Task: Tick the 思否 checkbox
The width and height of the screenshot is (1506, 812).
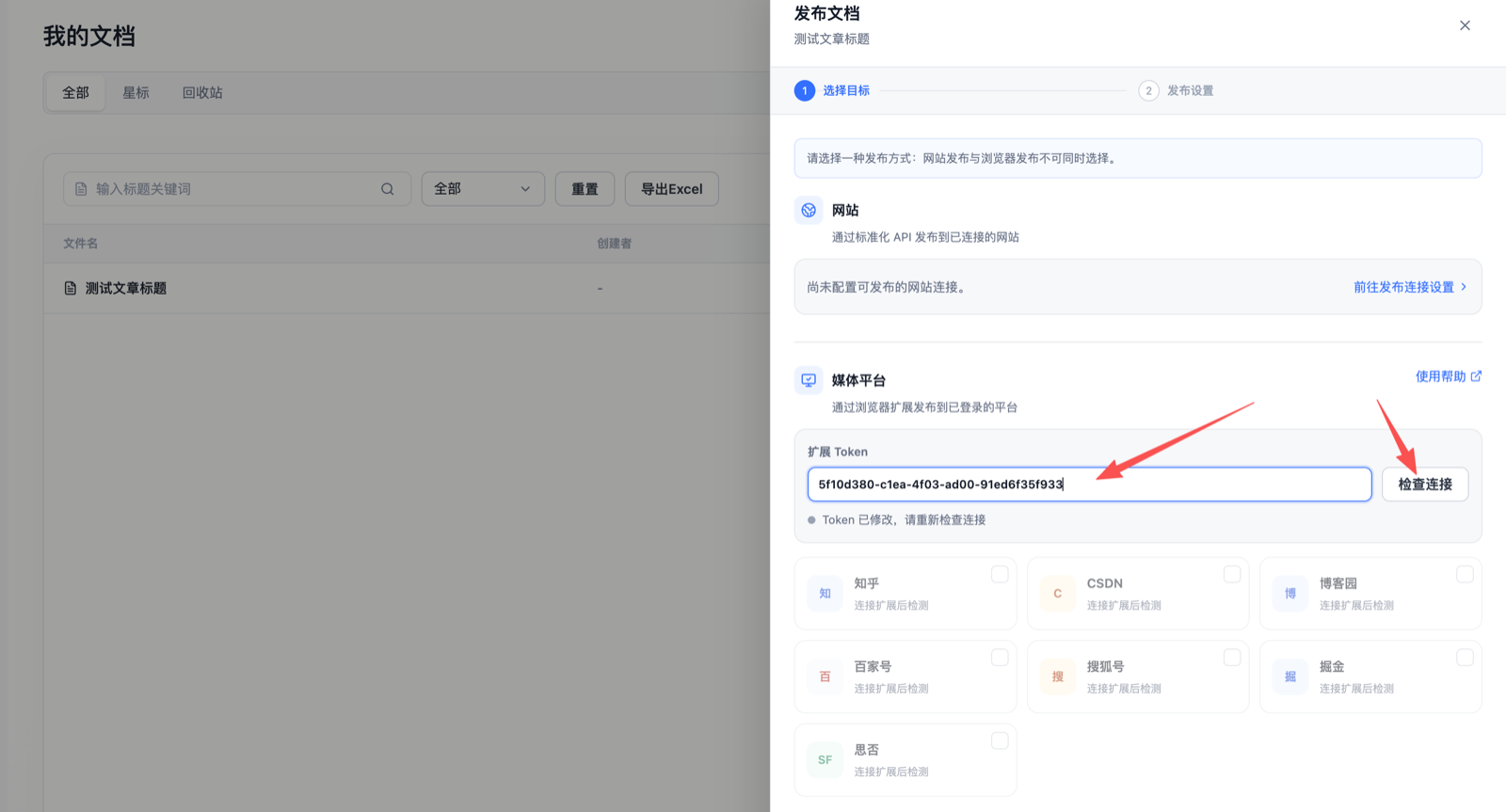Action: point(1000,740)
